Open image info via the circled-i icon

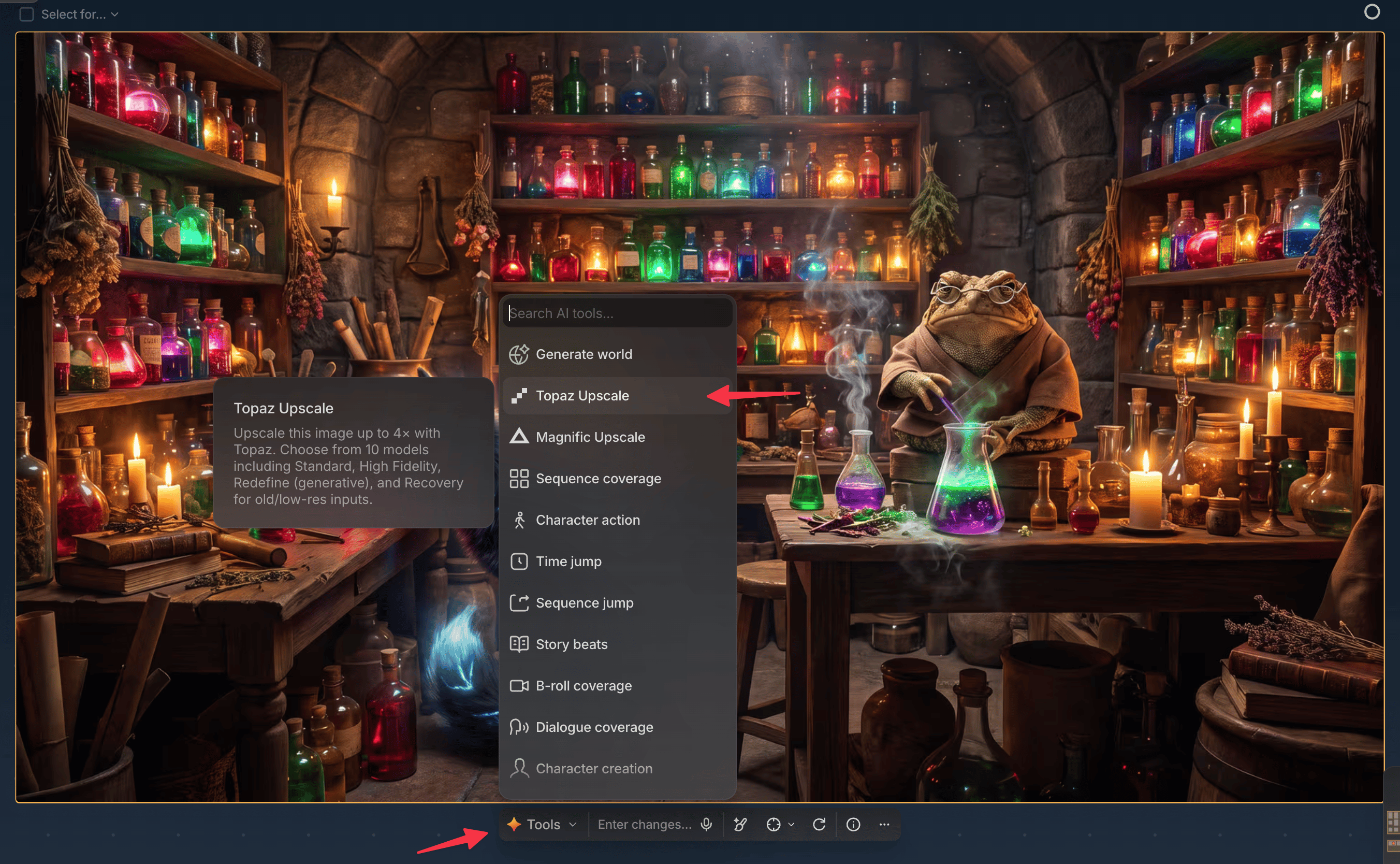(853, 825)
